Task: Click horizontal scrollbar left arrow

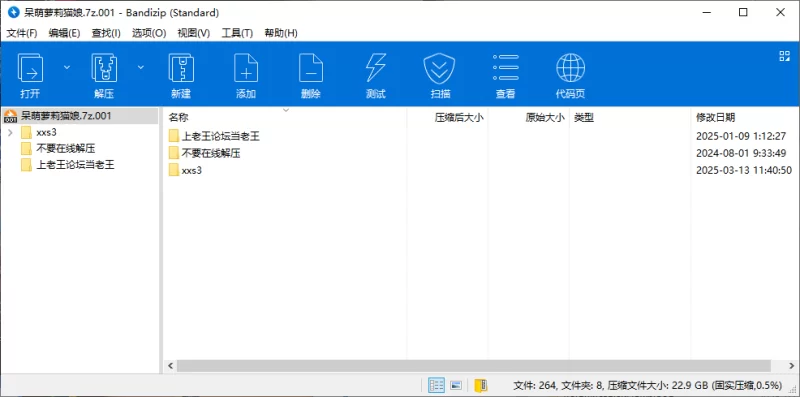Action: (170, 366)
